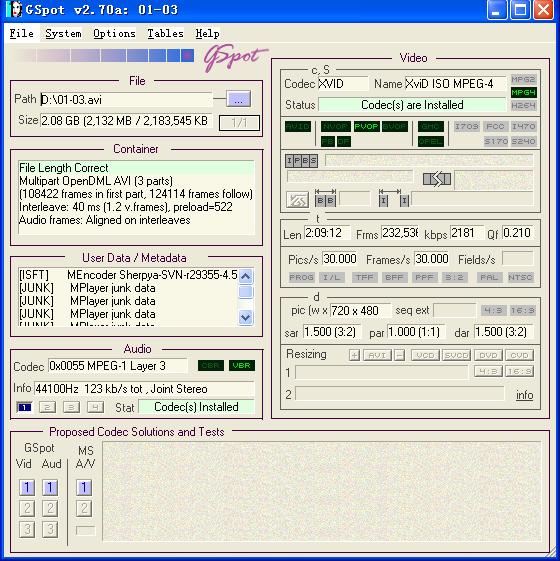Select audio stream 2 button
This screenshot has height=561, width=560.
click(47, 407)
